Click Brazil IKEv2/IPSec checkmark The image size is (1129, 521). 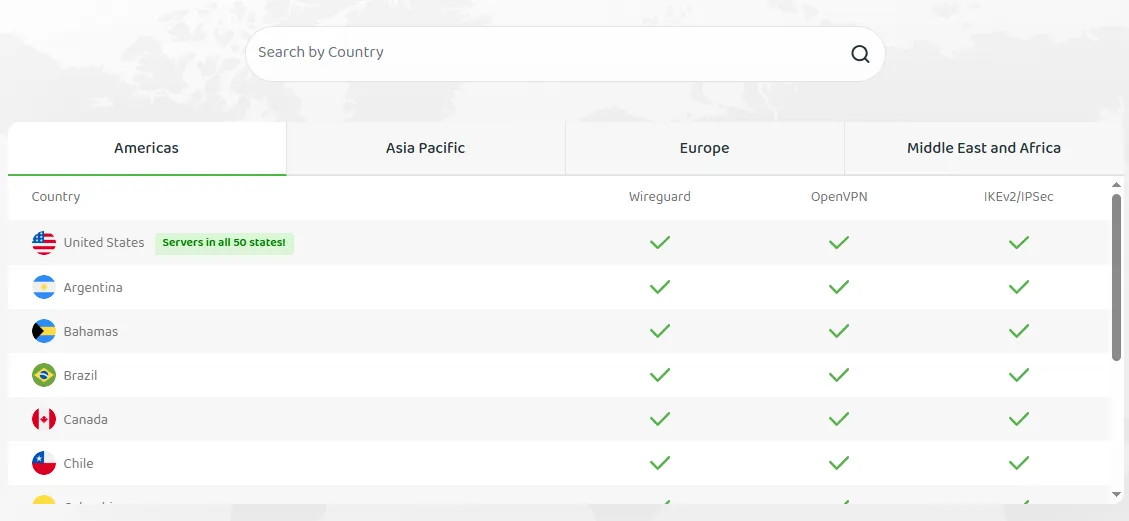(1018, 375)
